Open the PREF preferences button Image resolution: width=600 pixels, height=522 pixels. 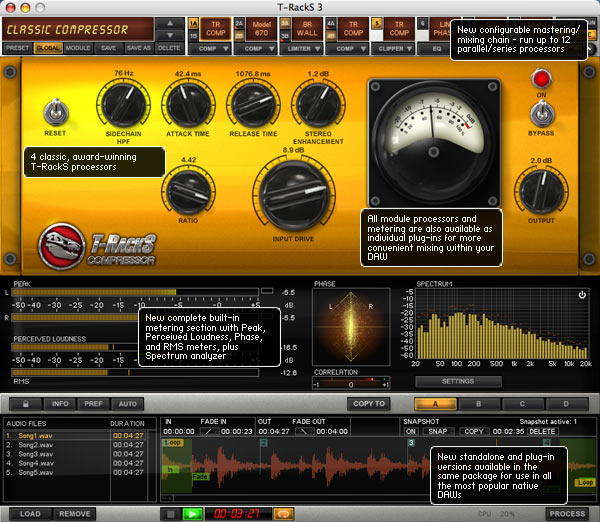tap(93, 404)
